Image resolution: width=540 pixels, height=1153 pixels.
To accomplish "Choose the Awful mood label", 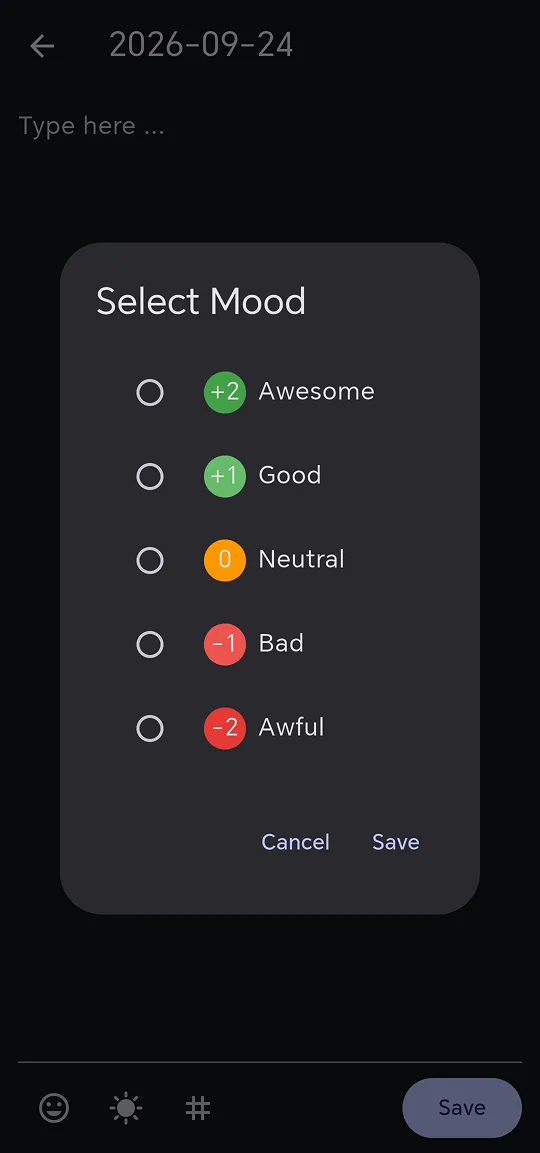I will tap(291, 727).
